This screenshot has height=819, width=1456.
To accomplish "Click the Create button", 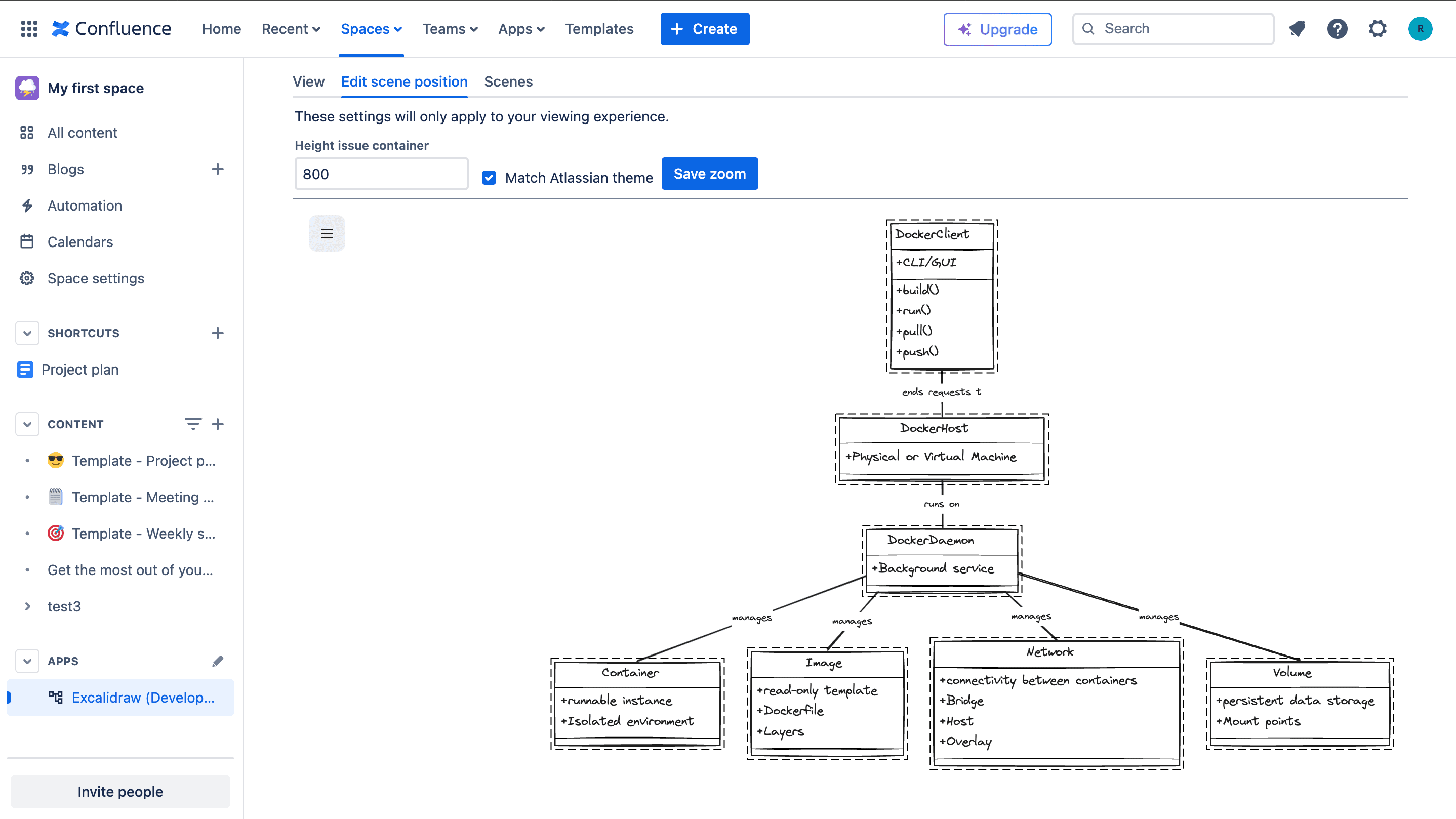I will pos(705,29).
